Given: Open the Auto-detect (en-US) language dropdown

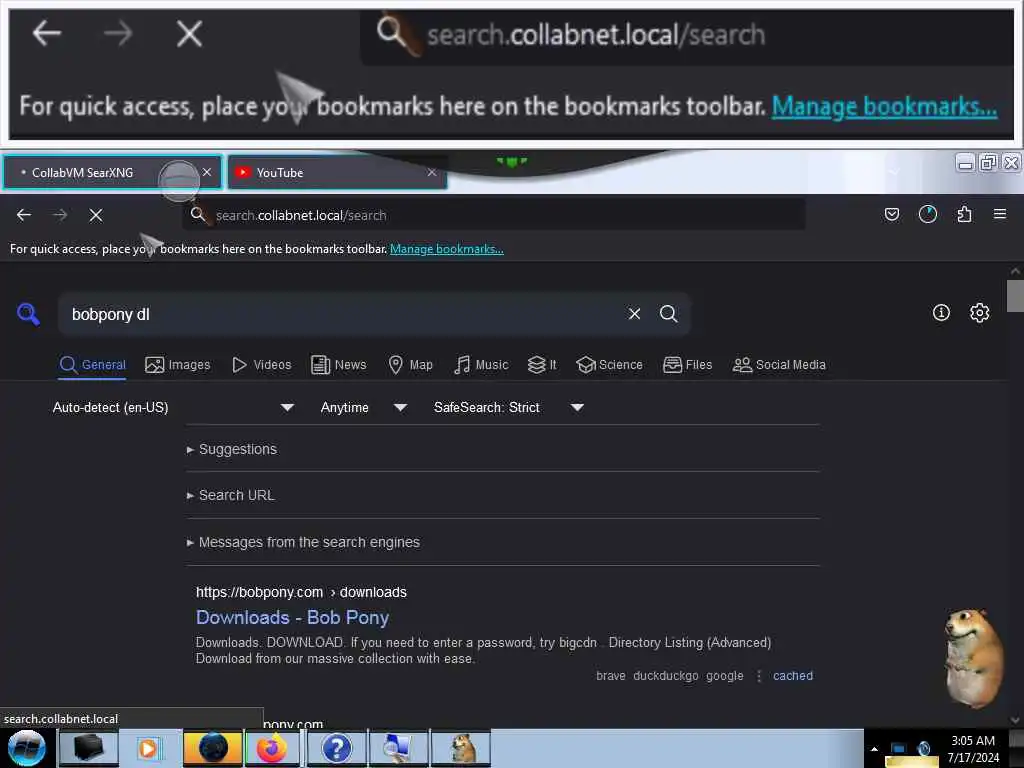Looking at the screenshot, I should pos(173,408).
